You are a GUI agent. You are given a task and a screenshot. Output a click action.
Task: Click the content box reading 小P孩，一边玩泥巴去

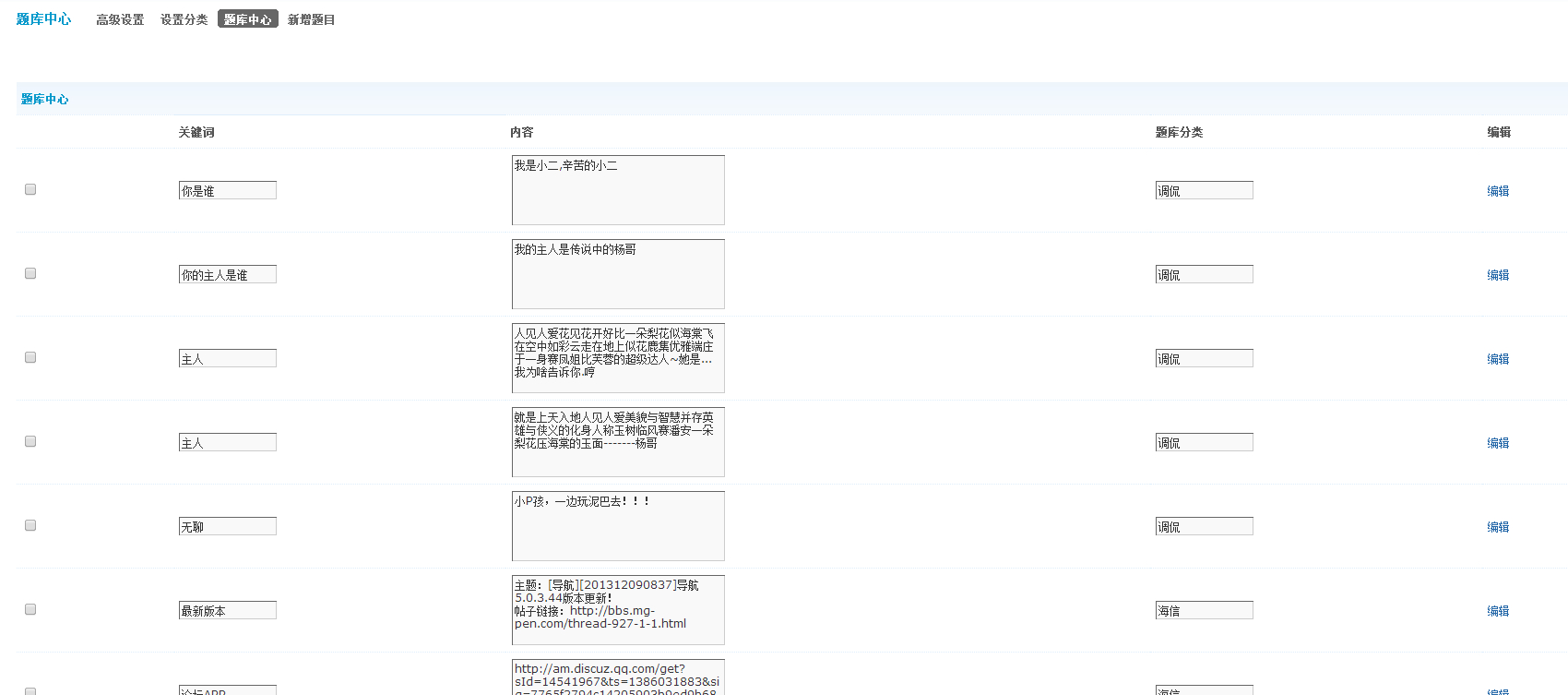click(618, 526)
